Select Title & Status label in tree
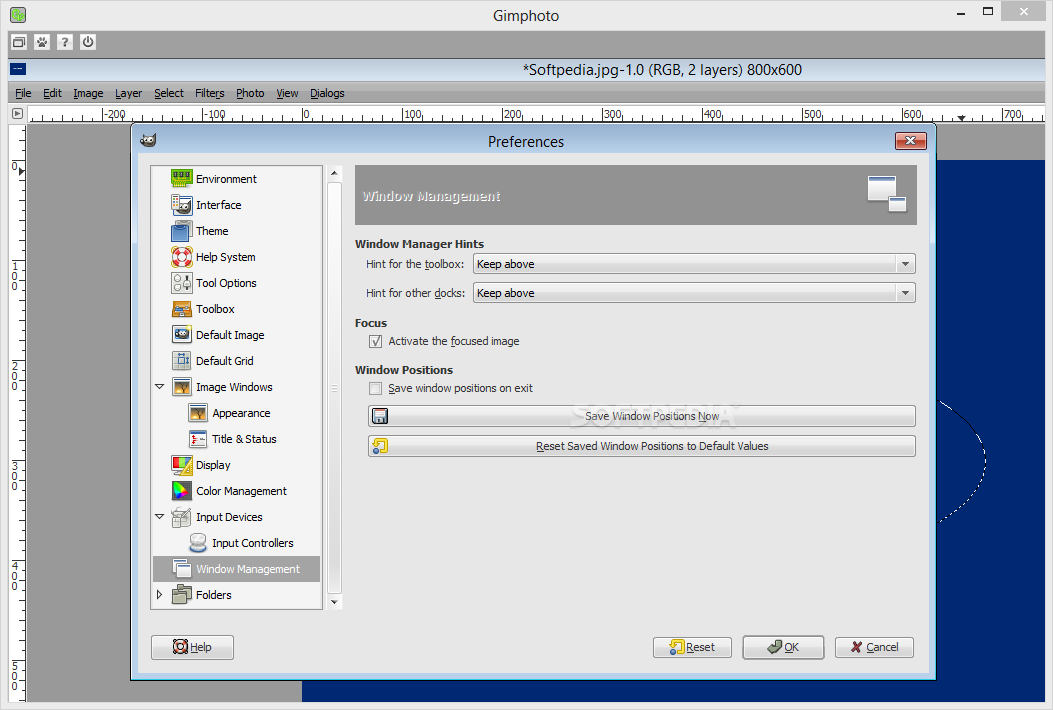This screenshot has width=1053, height=710. [x=244, y=439]
